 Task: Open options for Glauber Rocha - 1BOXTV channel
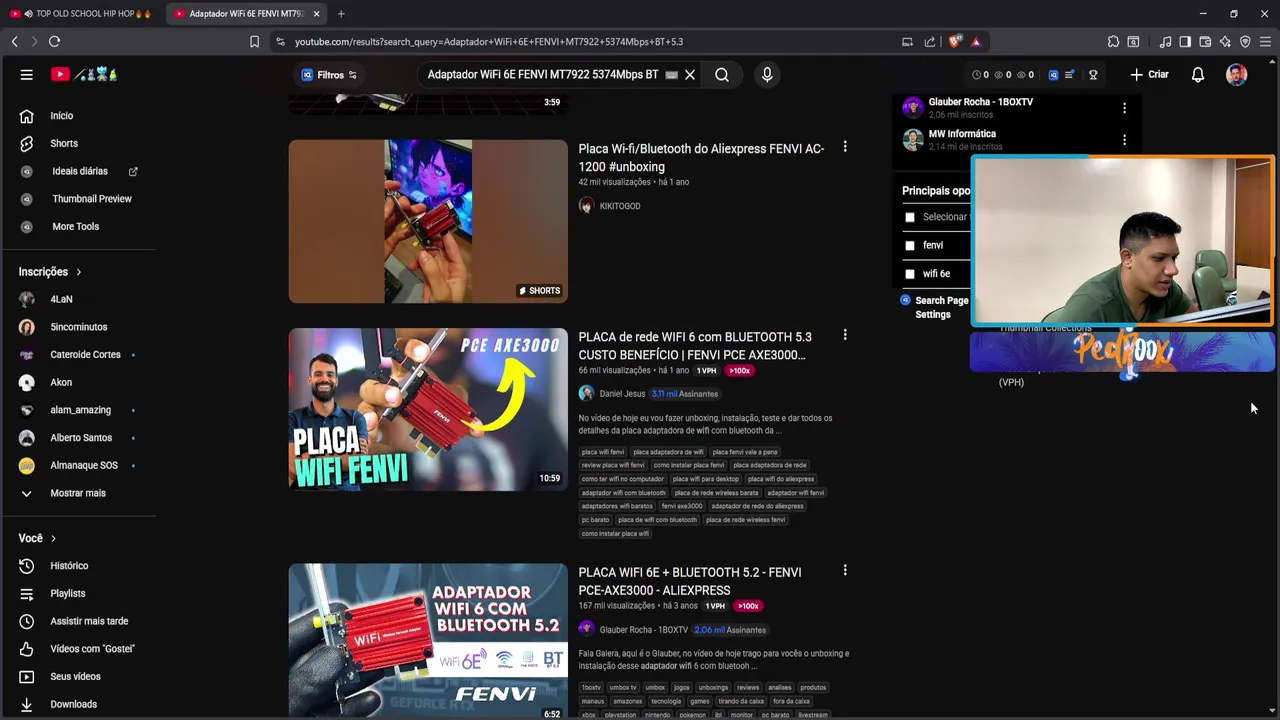point(1124,108)
